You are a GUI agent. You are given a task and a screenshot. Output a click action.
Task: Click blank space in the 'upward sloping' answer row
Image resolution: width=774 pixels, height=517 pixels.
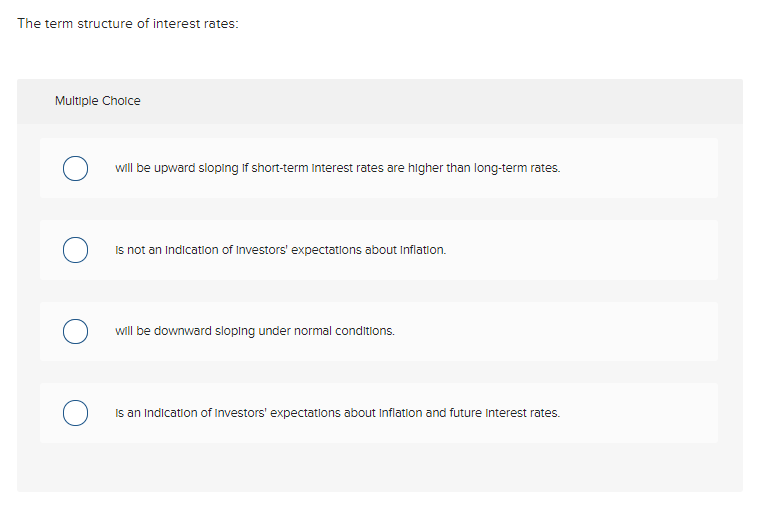click(x=640, y=168)
